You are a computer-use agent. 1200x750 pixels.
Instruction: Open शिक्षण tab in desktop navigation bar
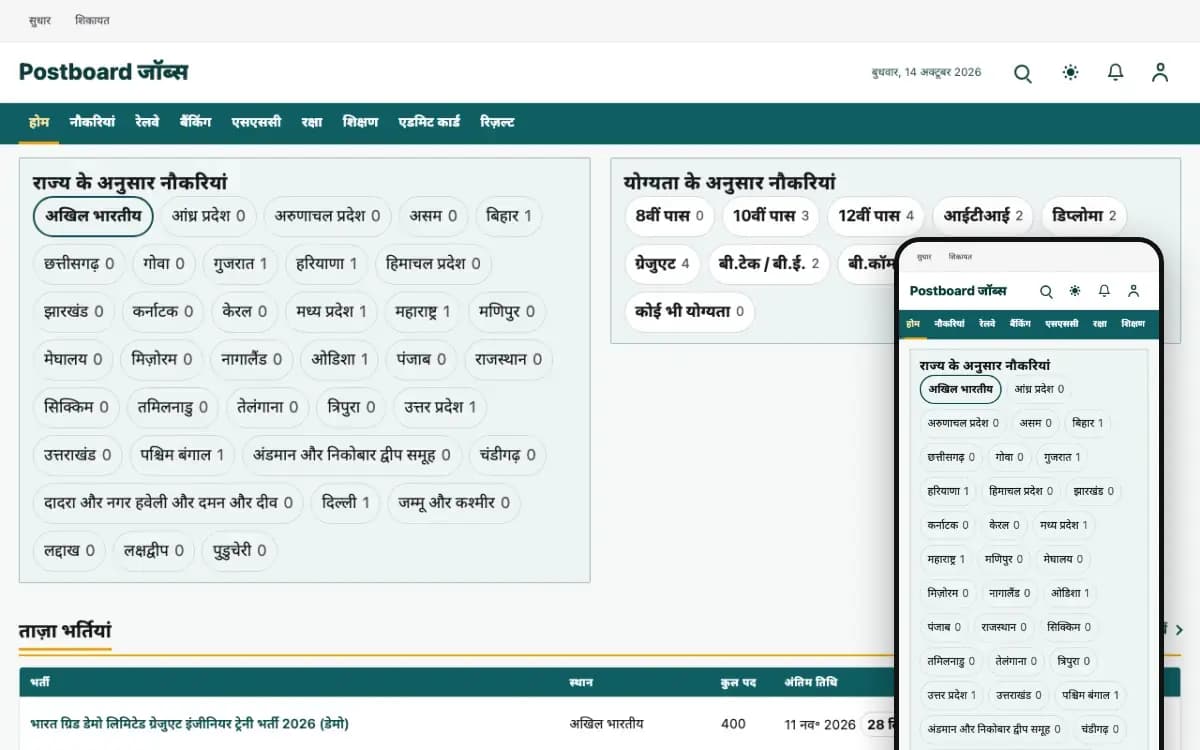360,122
